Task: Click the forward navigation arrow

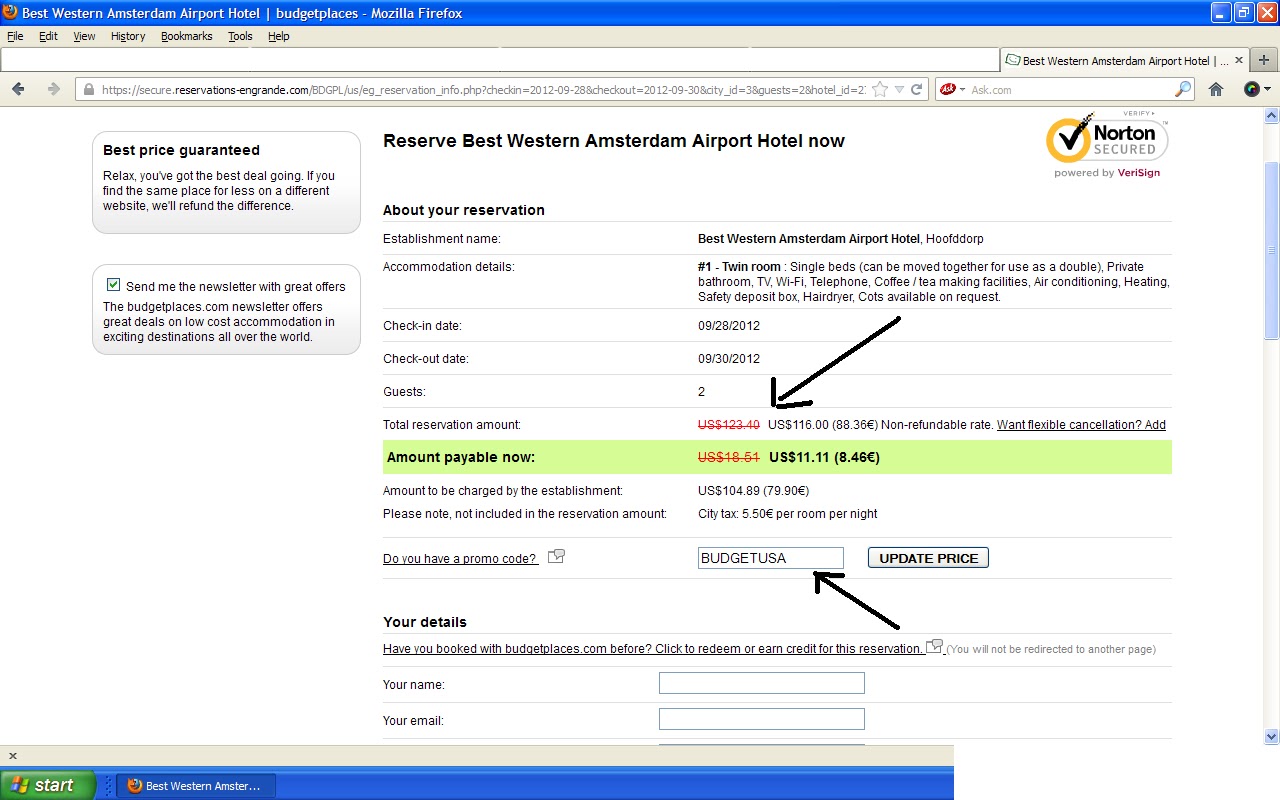Action: (x=53, y=89)
